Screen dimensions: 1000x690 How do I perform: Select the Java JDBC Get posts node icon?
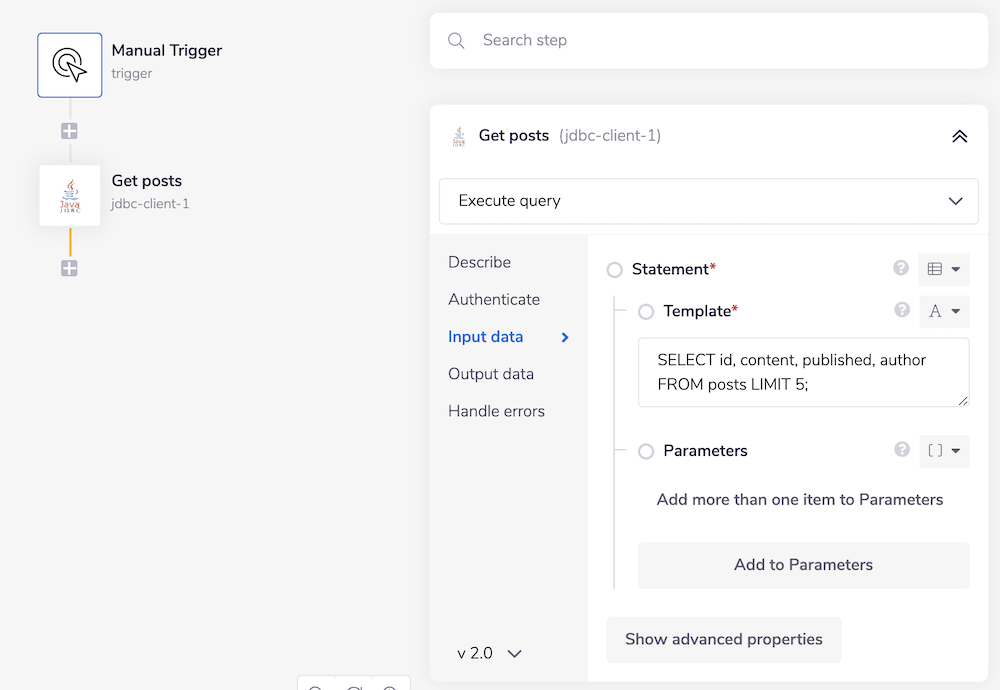(70, 196)
